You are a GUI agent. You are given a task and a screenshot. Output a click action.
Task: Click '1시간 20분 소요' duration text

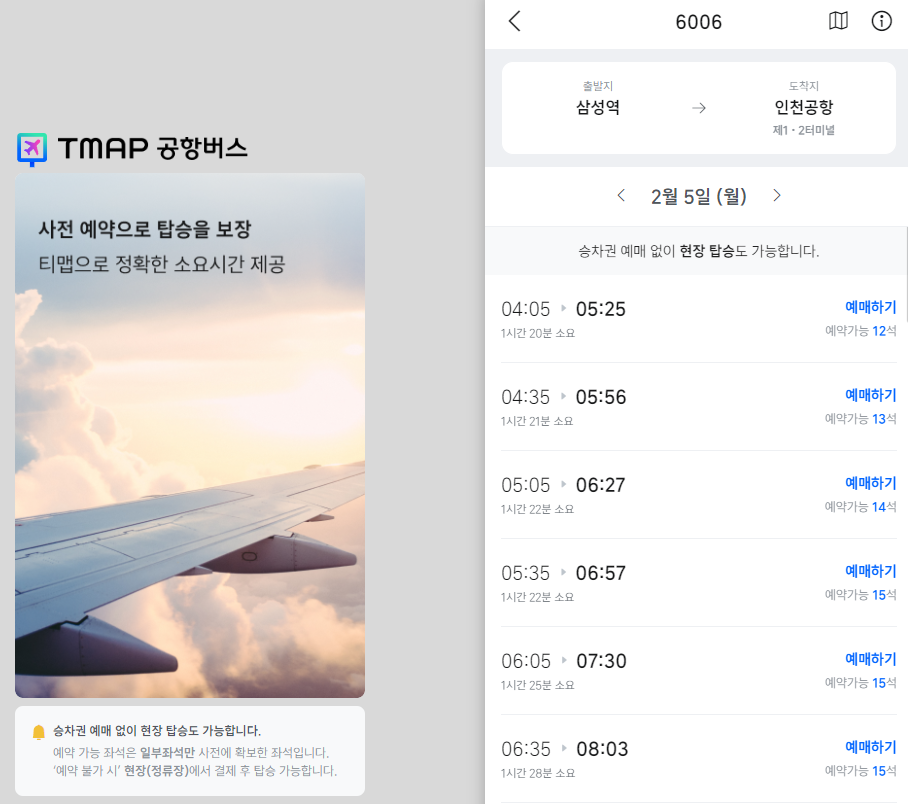[x=538, y=334]
